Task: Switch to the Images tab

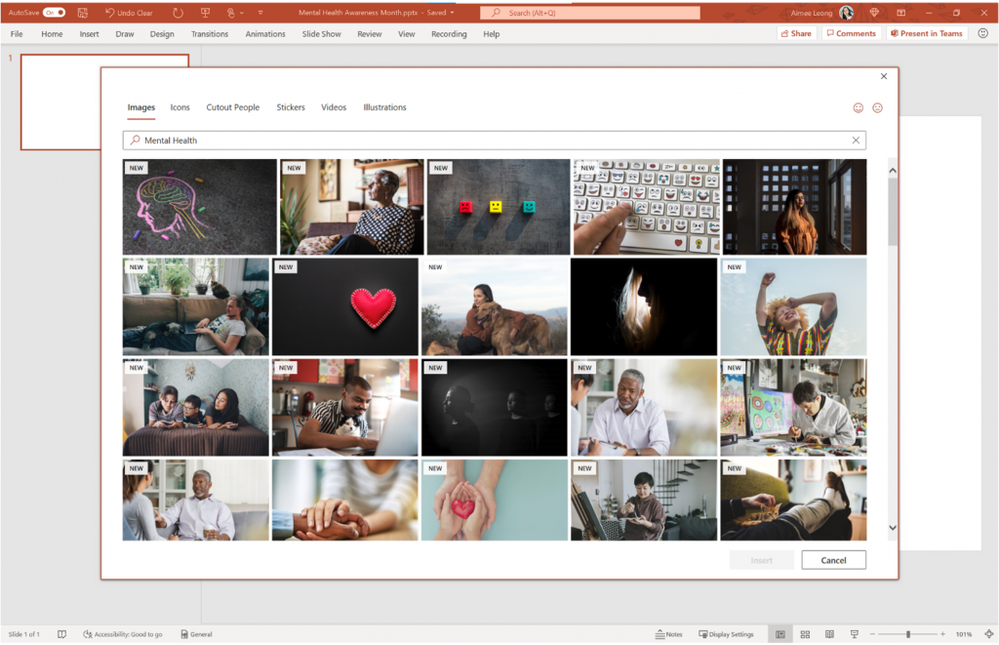Action: (x=141, y=107)
